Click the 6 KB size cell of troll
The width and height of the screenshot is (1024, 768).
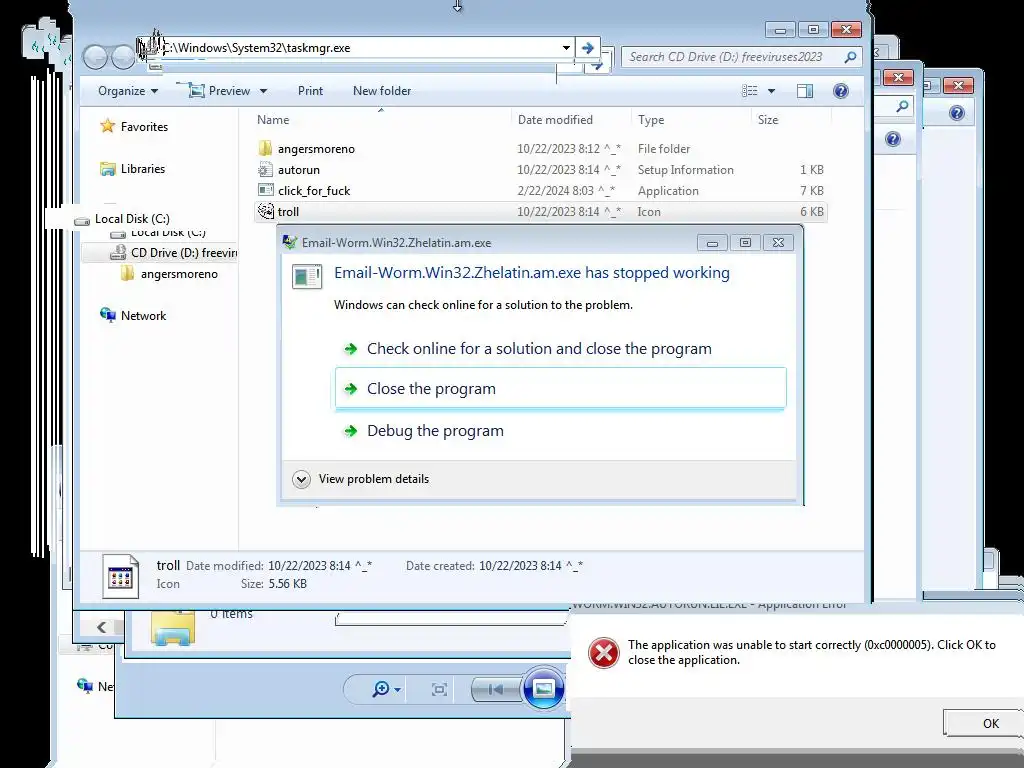pyautogui.click(x=812, y=212)
